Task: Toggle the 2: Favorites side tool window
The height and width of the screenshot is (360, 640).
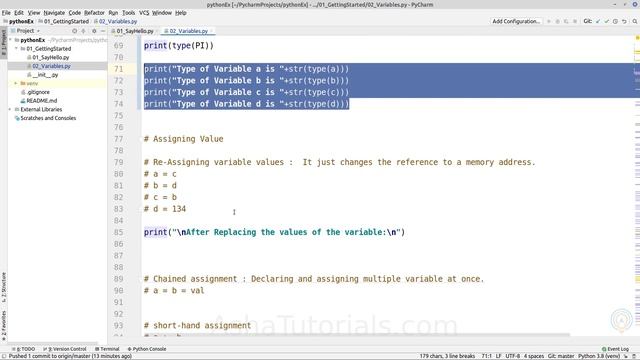Action: [4, 325]
